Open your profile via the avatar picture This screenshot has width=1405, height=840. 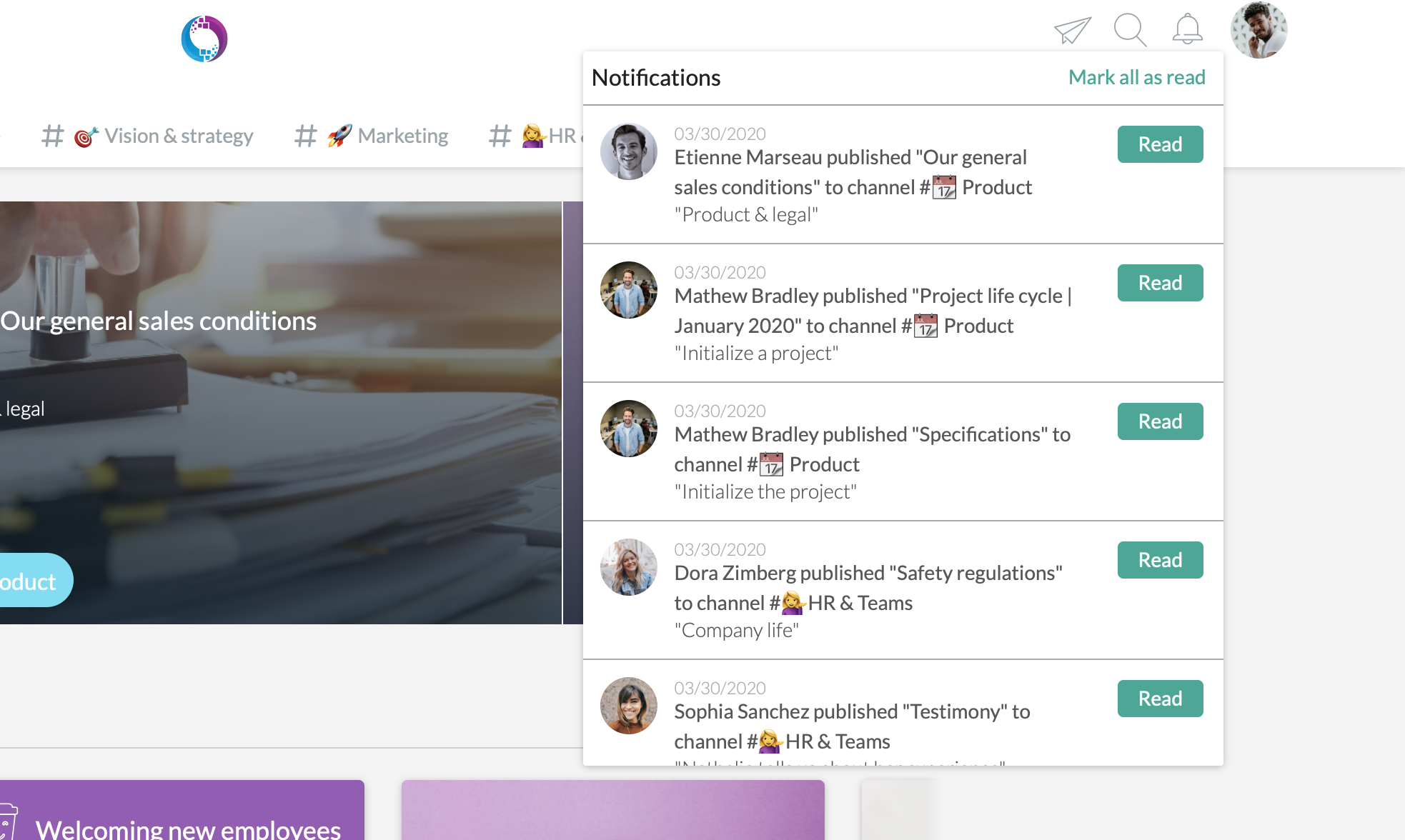[x=1259, y=30]
